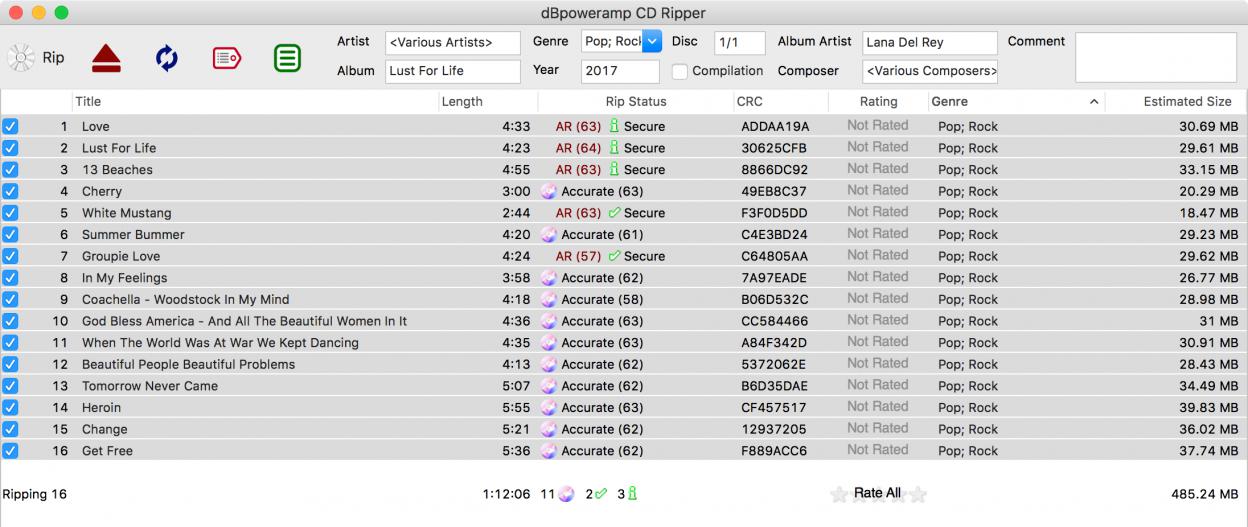Image resolution: width=1248 pixels, height=527 pixels.
Task: Click the Rip Status column header
Action: click(x=635, y=102)
